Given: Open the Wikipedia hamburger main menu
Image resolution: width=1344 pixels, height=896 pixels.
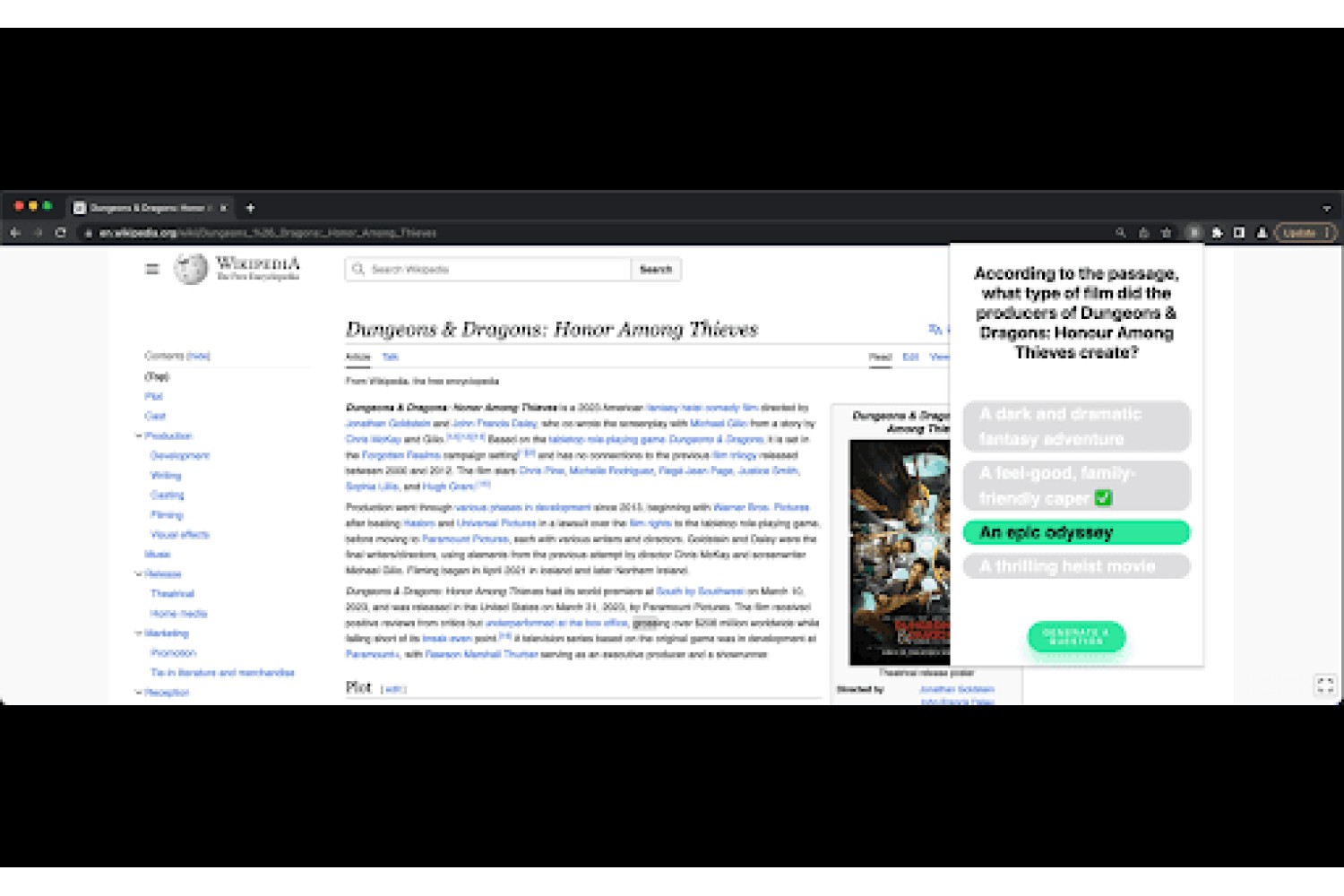Looking at the screenshot, I should coord(152,269).
